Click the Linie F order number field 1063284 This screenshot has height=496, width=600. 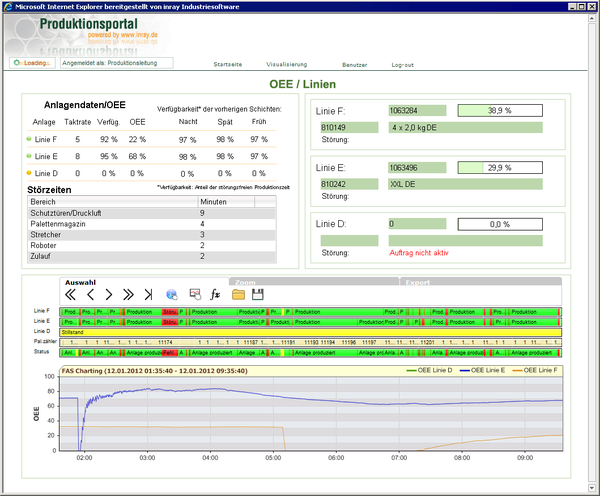point(417,111)
